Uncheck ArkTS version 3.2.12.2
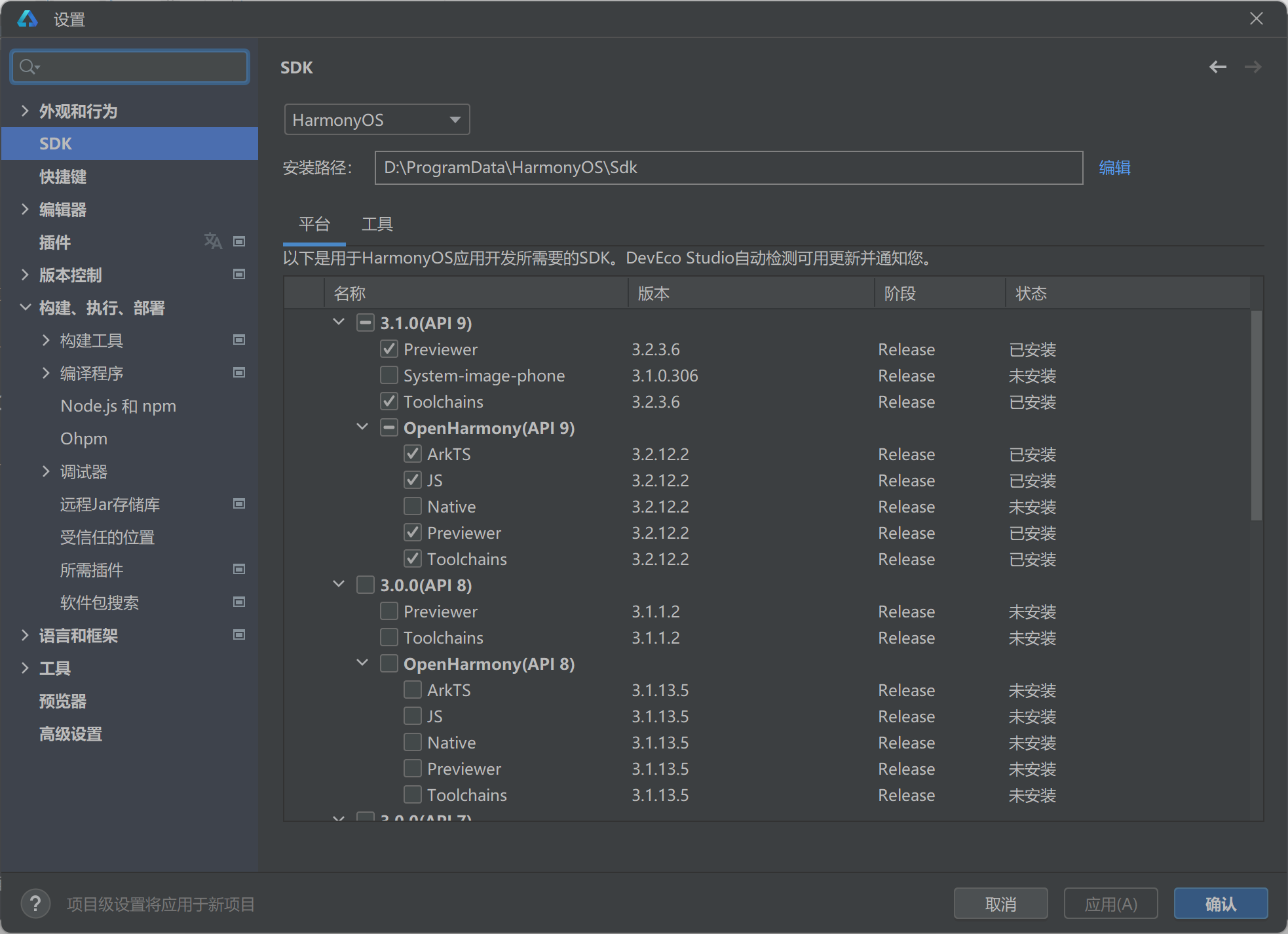Image resolution: width=1288 pixels, height=934 pixels. [x=413, y=454]
